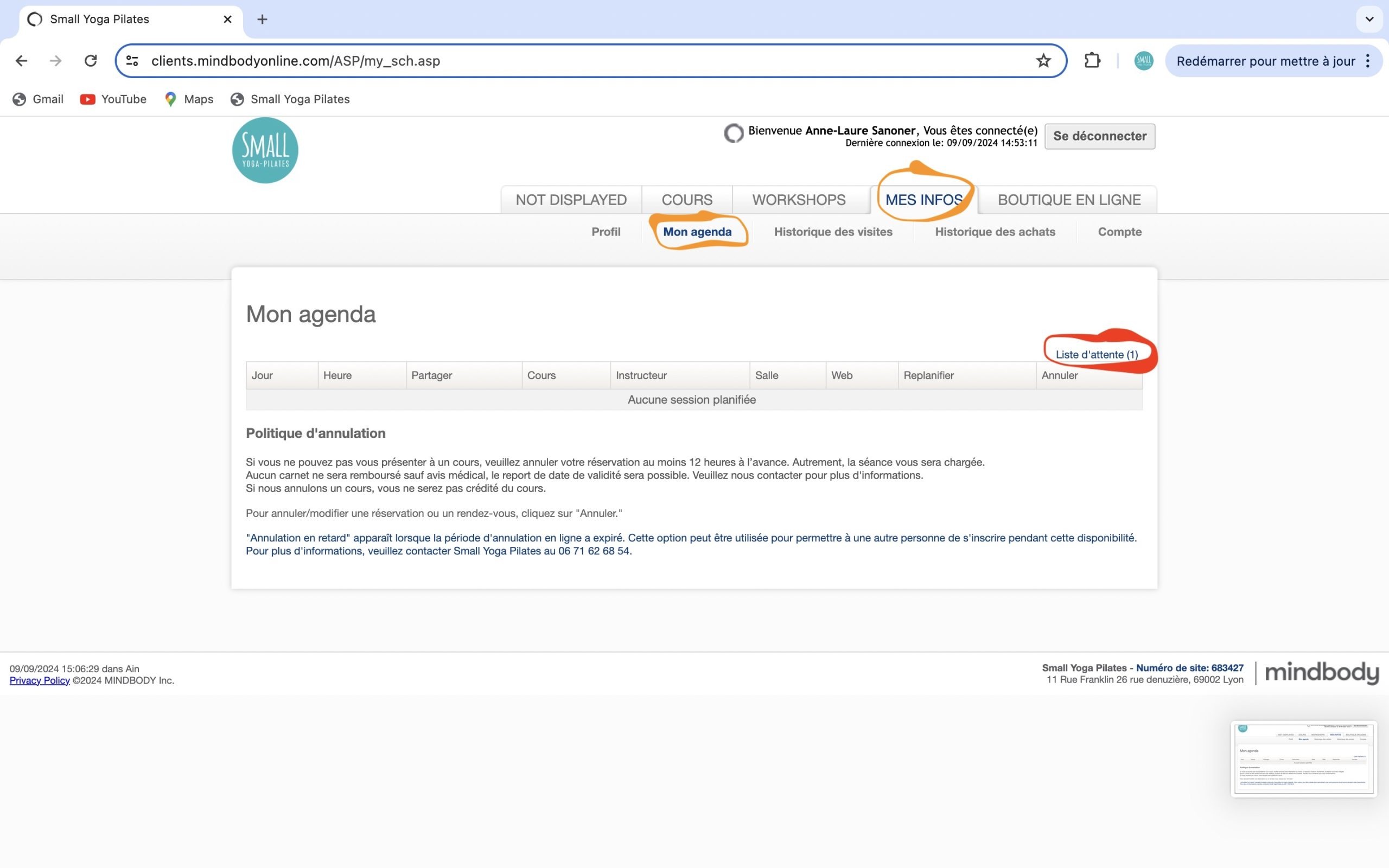Switch to the COURS tab
The height and width of the screenshot is (868, 1389).
pos(686,200)
